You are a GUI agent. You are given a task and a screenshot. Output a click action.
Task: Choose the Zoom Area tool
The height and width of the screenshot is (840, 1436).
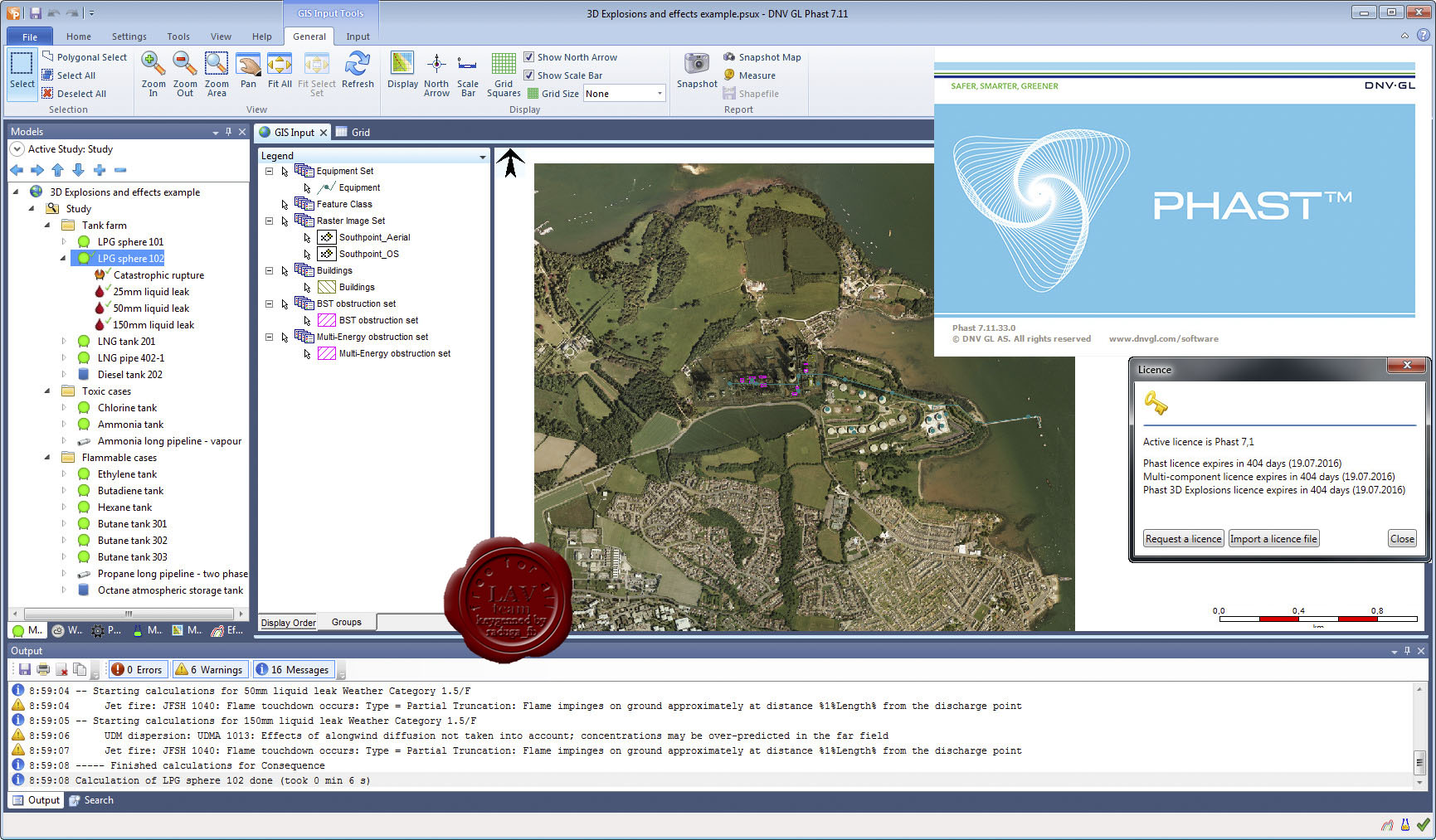(x=217, y=74)
